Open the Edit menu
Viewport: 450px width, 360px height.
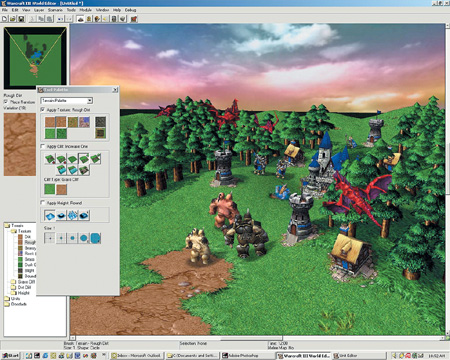tap(15, 10)
